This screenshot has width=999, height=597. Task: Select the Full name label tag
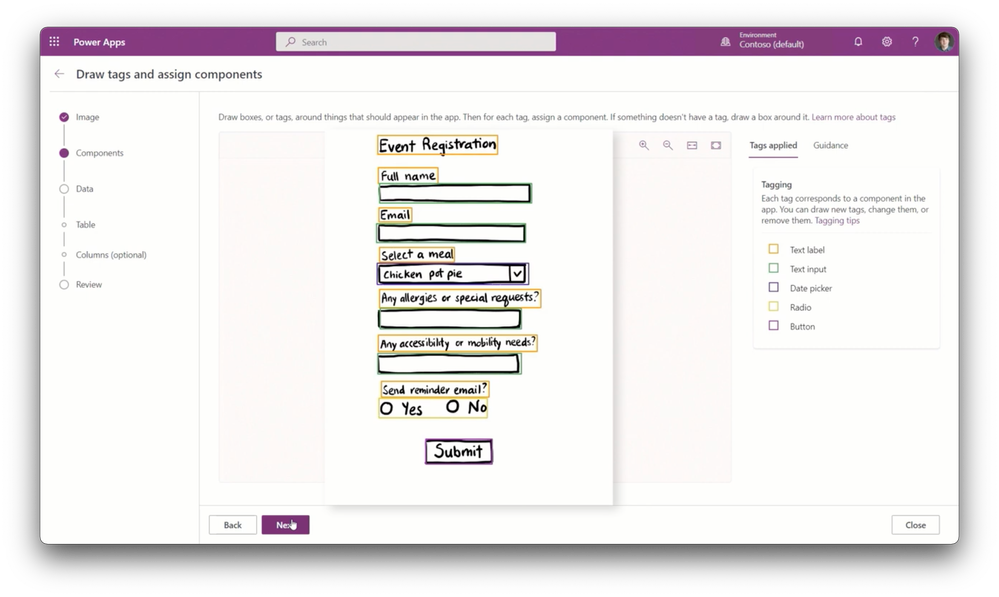pyautogui.click(x=408, y=175)
